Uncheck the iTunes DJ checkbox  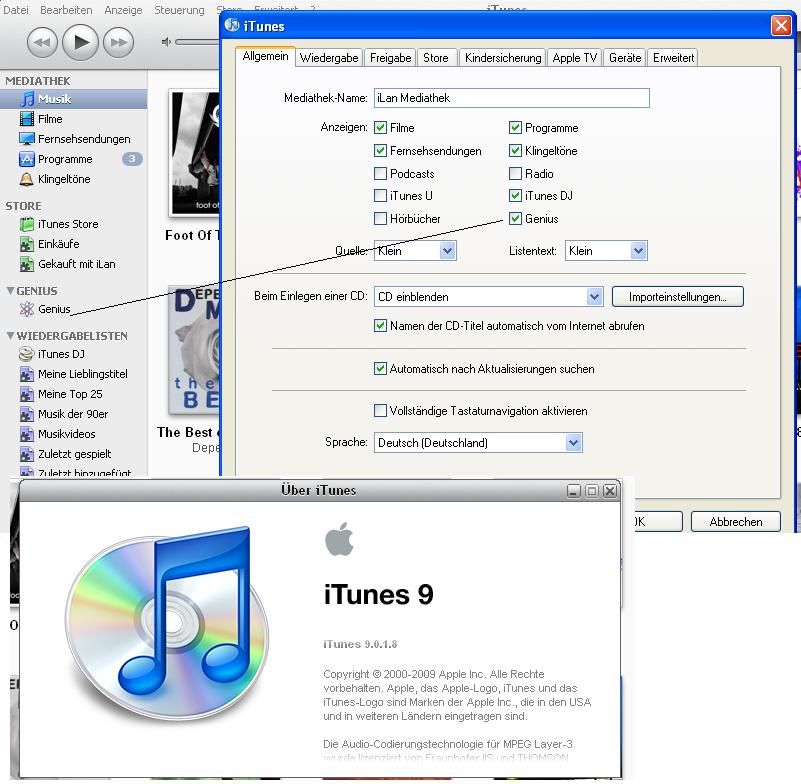(515, 196)
